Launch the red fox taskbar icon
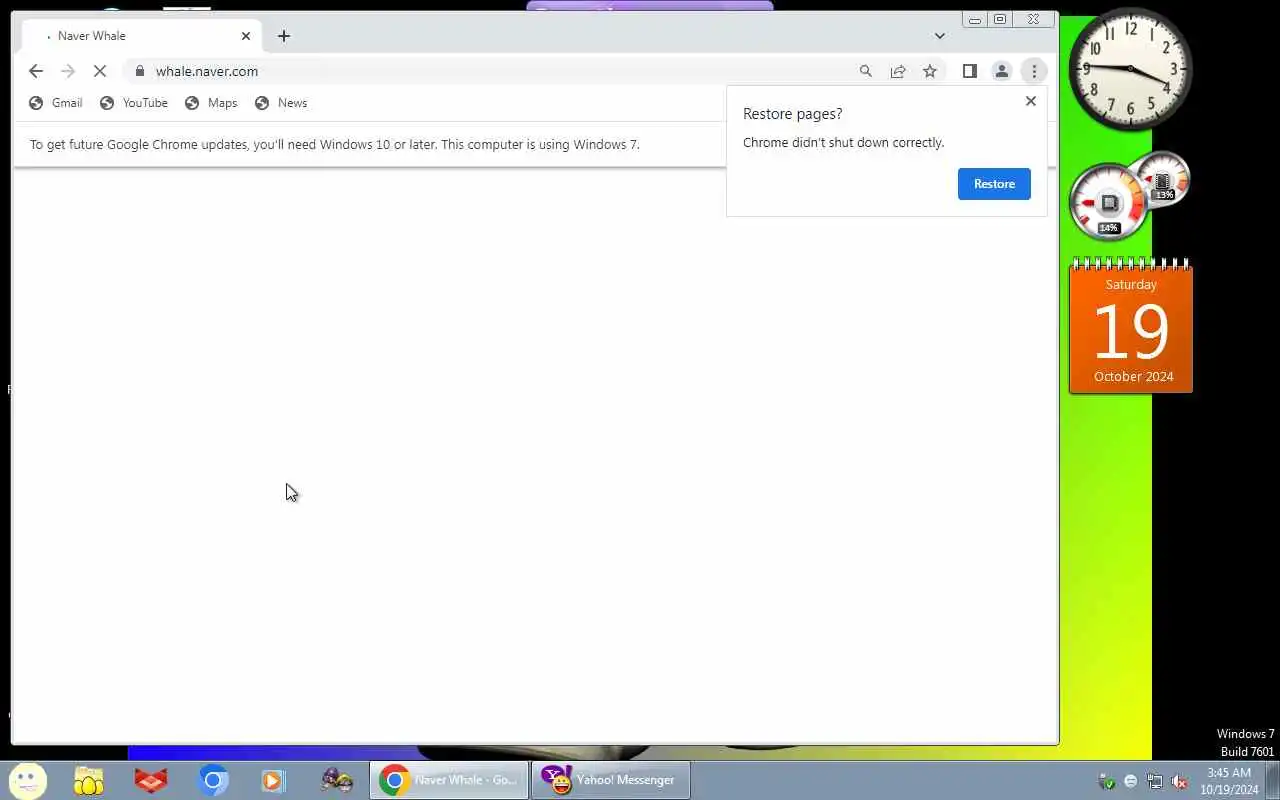The width and height of the screenshot is (1280, 800). [x=151, y=780]
